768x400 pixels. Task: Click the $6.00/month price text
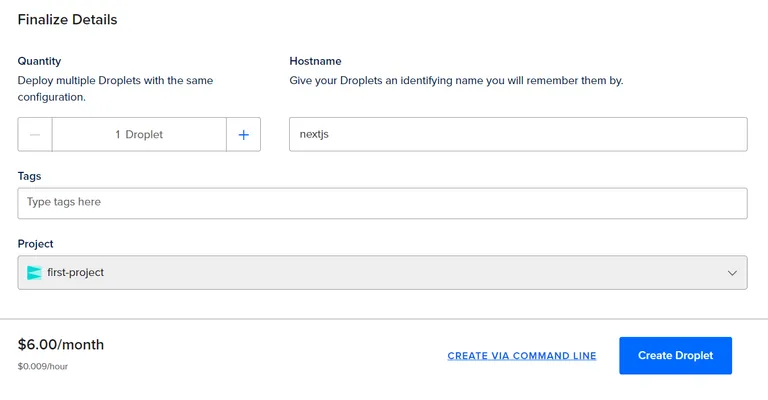[61, 345]
